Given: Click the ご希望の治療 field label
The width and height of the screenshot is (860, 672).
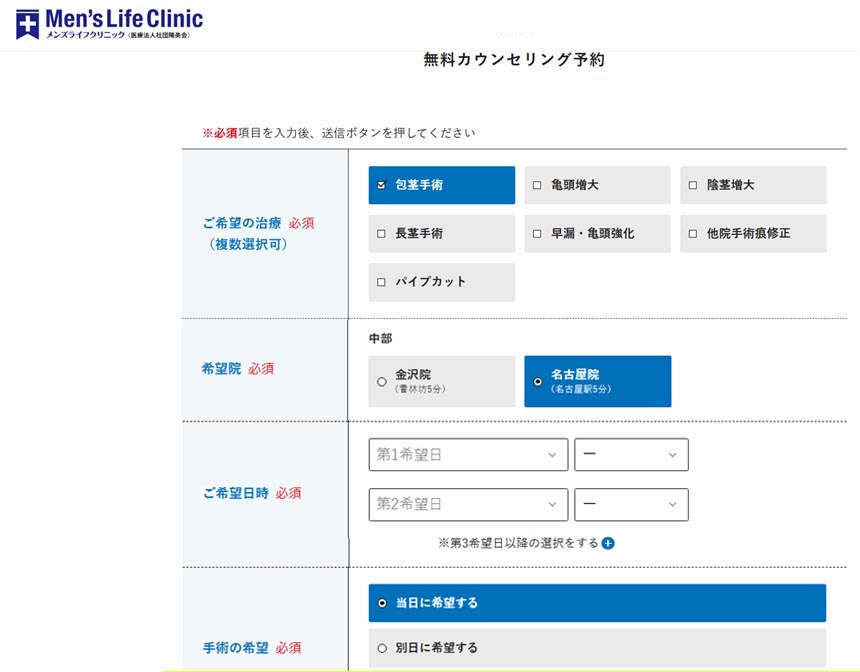Looking at the screenshot, I should click(x=244, y=223).
